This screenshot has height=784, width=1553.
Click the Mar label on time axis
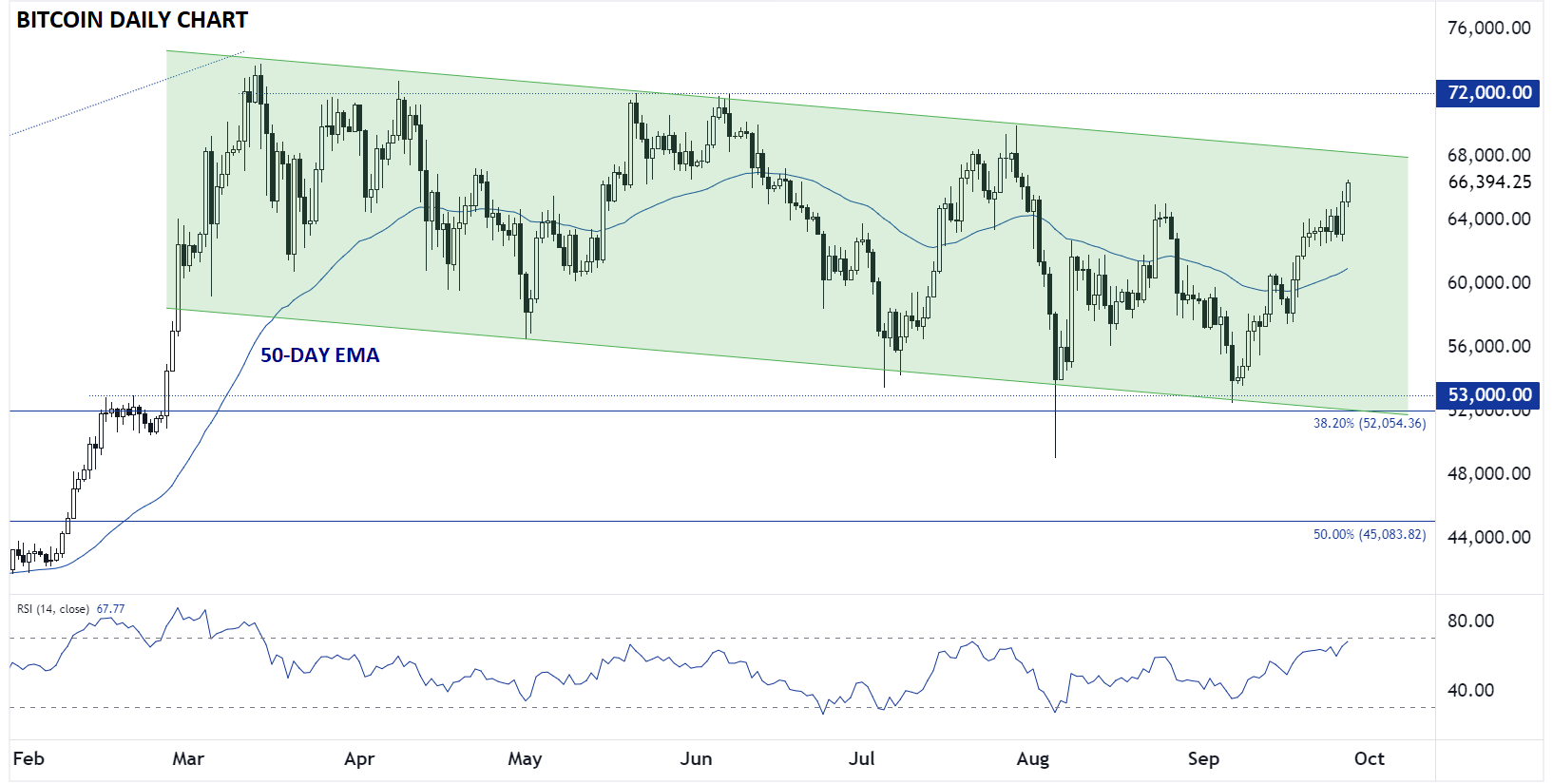point(188,758)
